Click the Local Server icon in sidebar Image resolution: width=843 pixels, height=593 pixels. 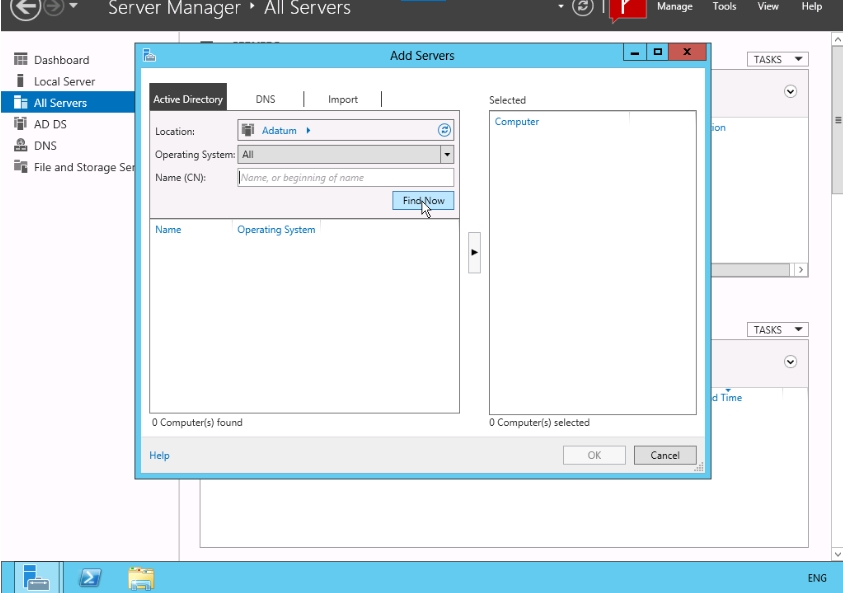pos(20,81)
